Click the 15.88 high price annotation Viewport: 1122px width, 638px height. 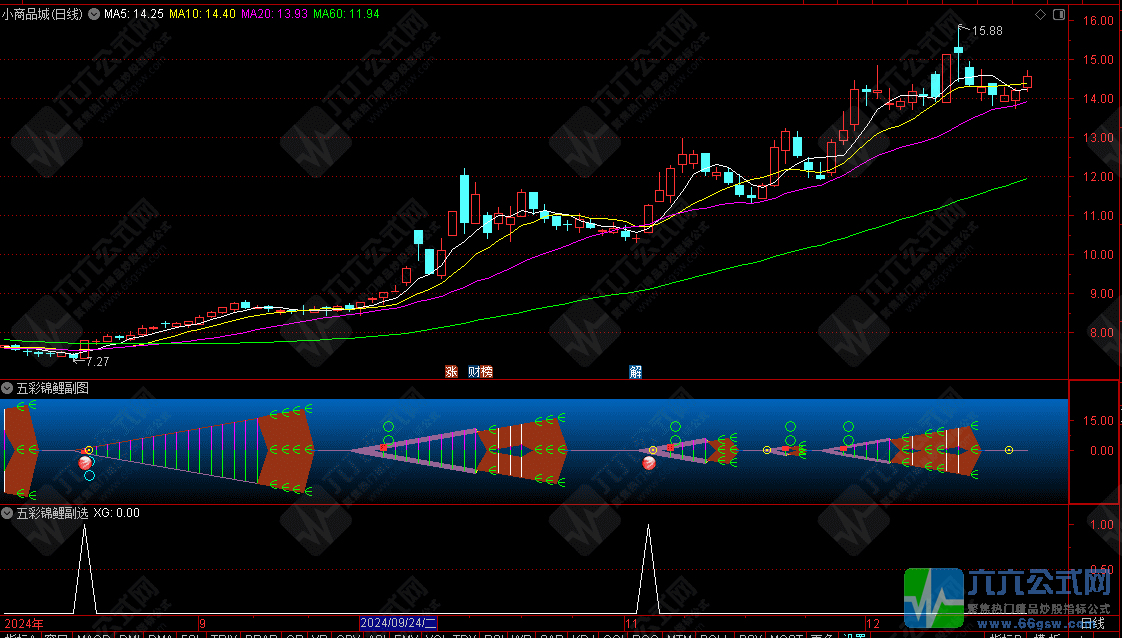pos(988,31)
